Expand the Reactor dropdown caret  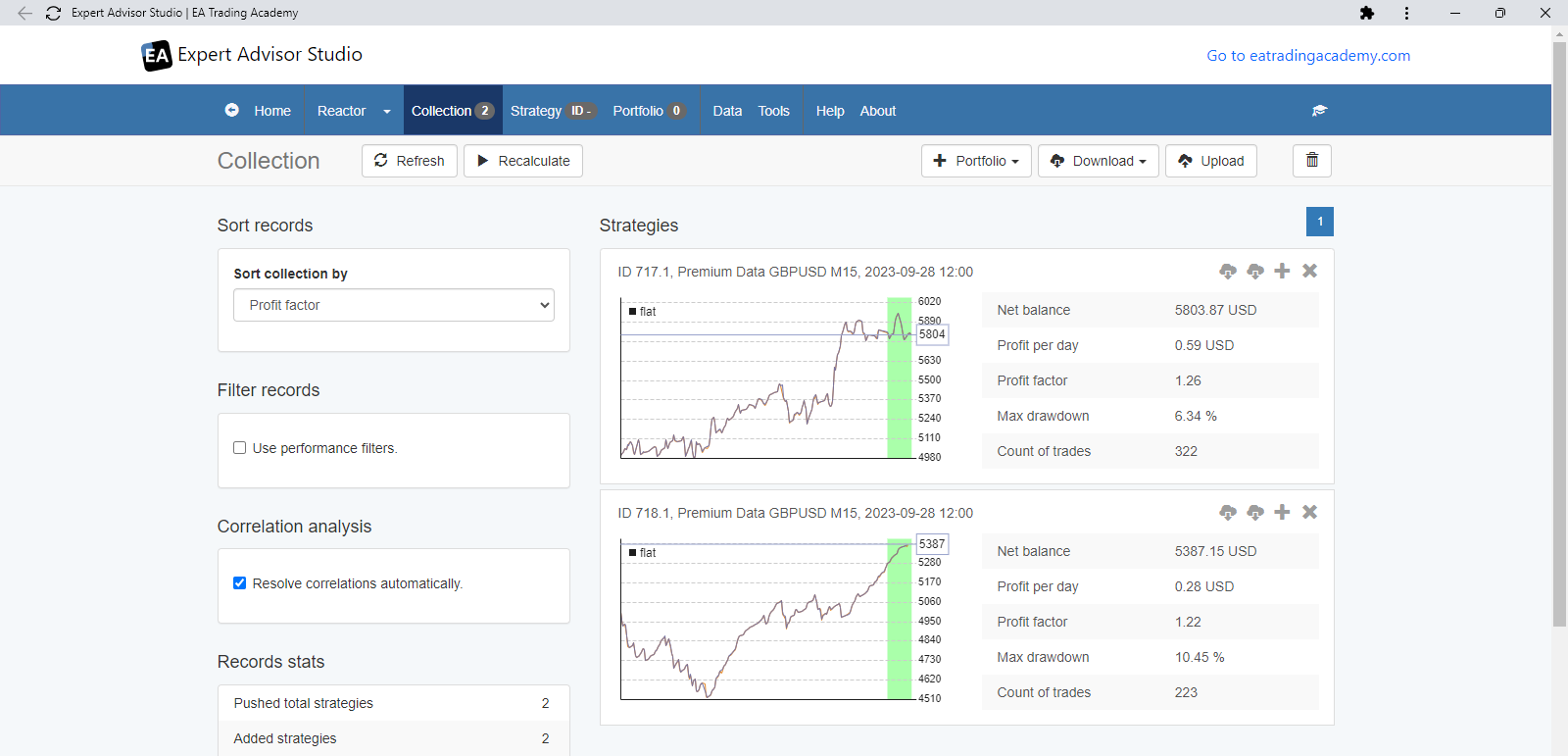387,111
